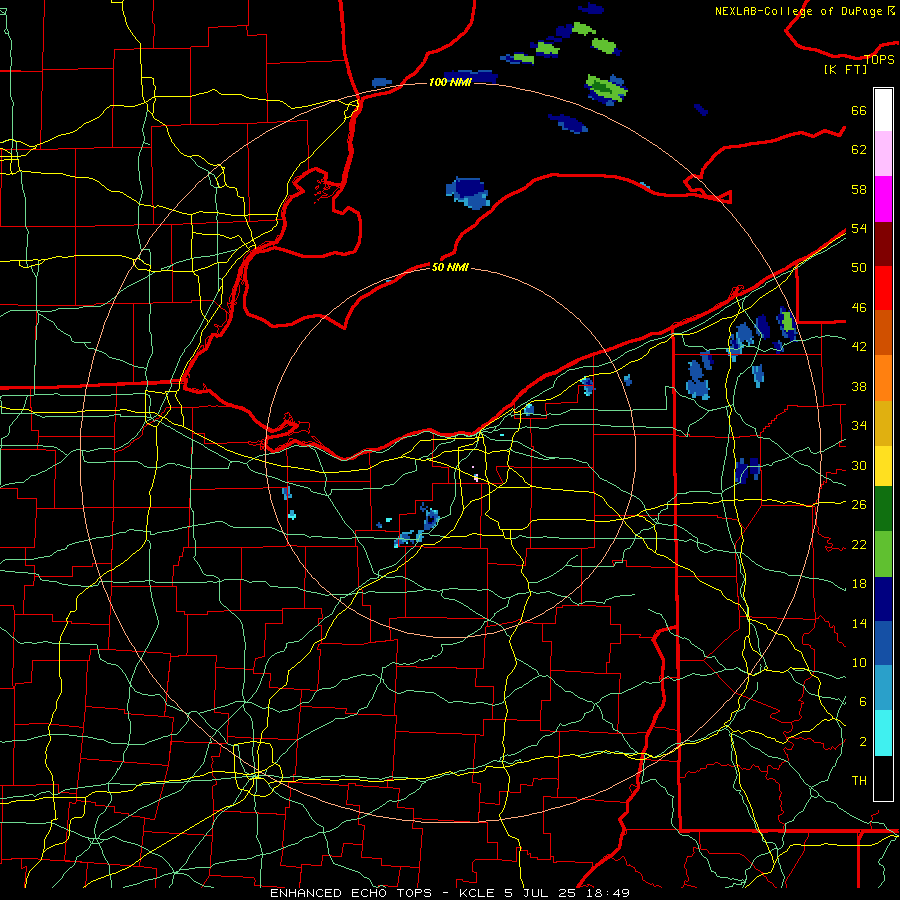Select the light blue legend swatch
Image resolution: width=900 pixels, height=900 pixels.
click(x=883, y=688)
